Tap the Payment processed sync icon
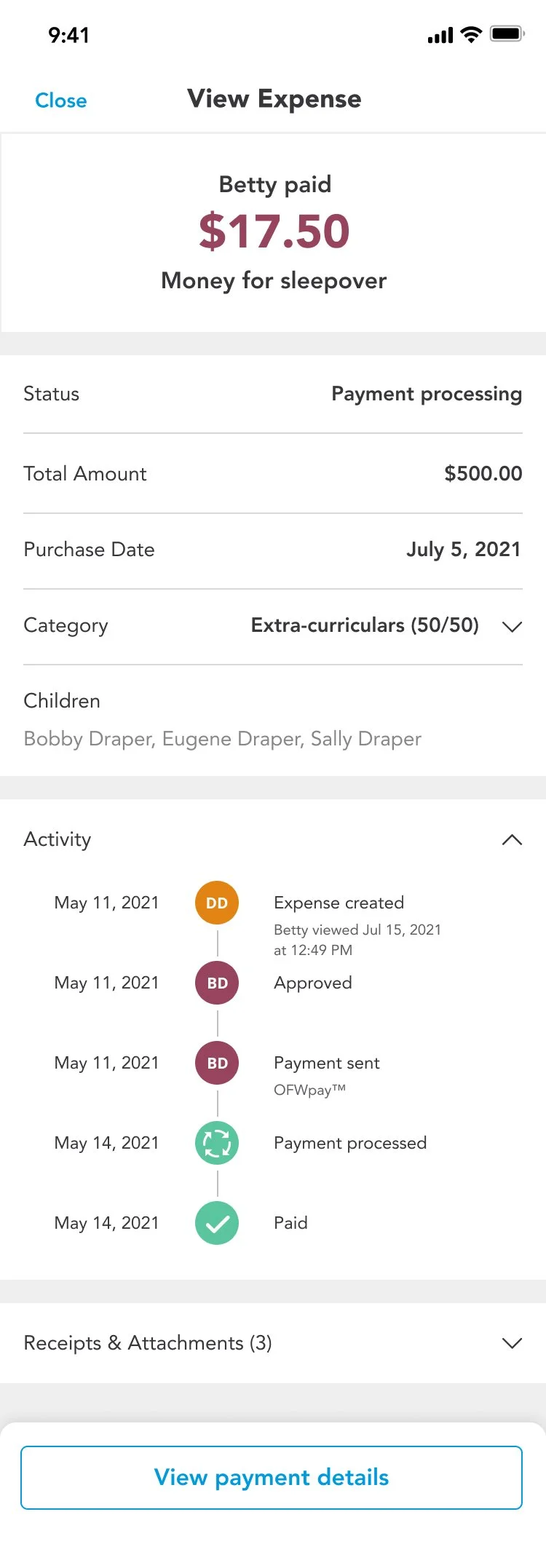 pyautogui.click(x=217, y=1143)
